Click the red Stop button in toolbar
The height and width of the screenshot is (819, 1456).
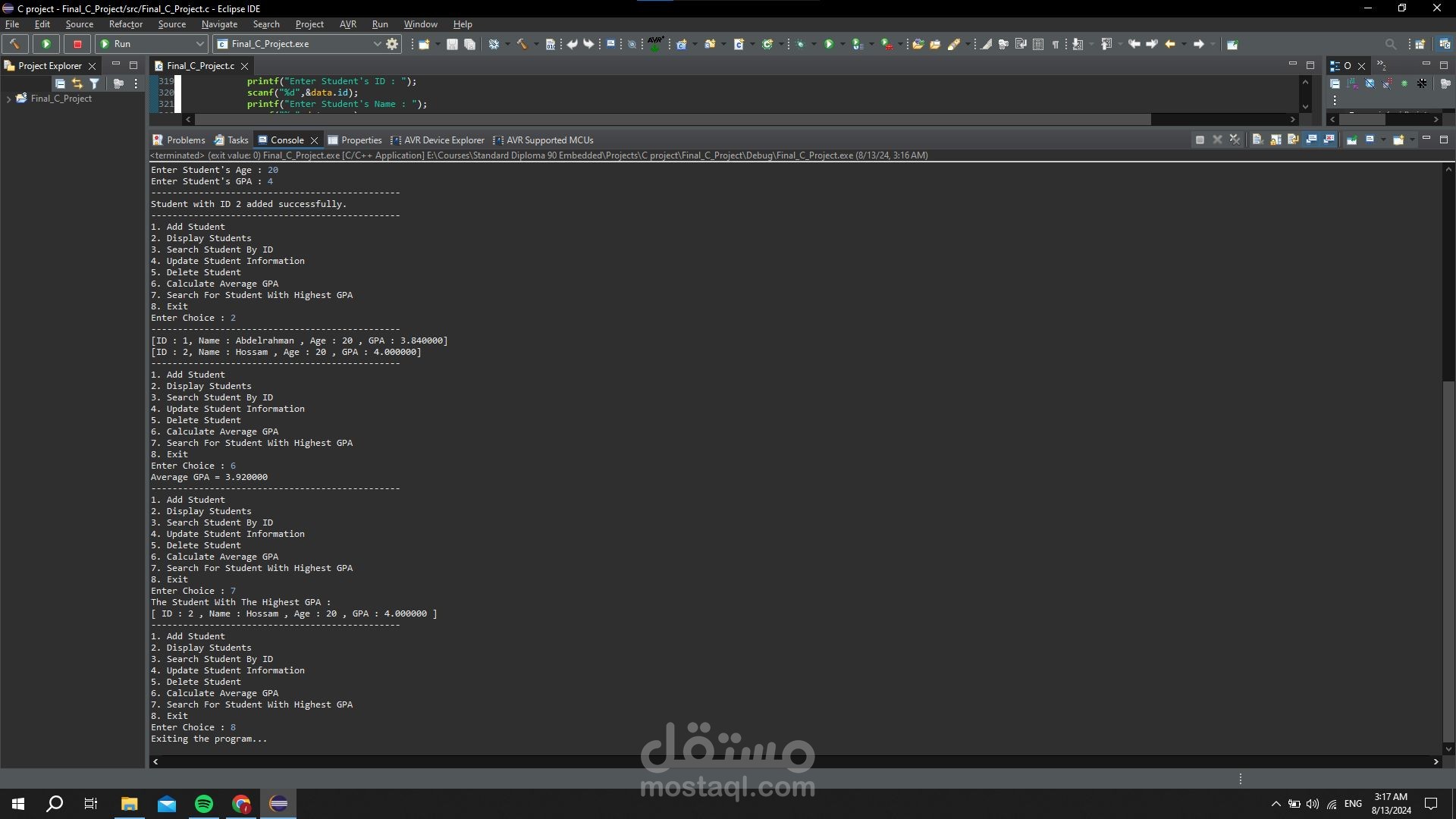[77, 44]
